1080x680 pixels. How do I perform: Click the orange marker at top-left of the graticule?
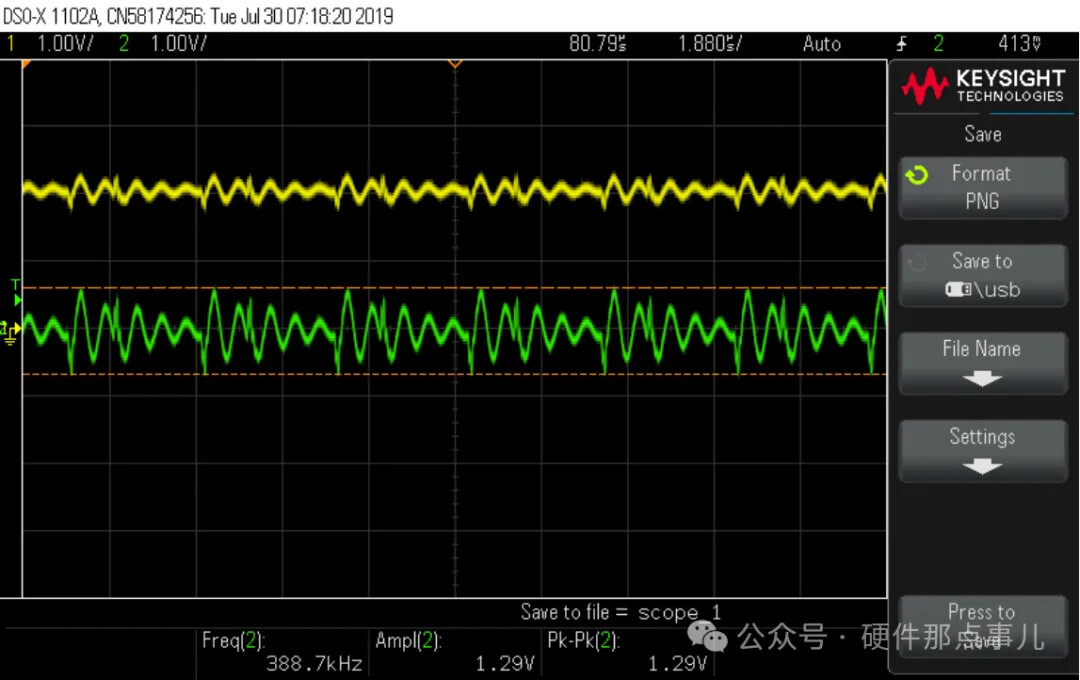[x=27, y=63]
